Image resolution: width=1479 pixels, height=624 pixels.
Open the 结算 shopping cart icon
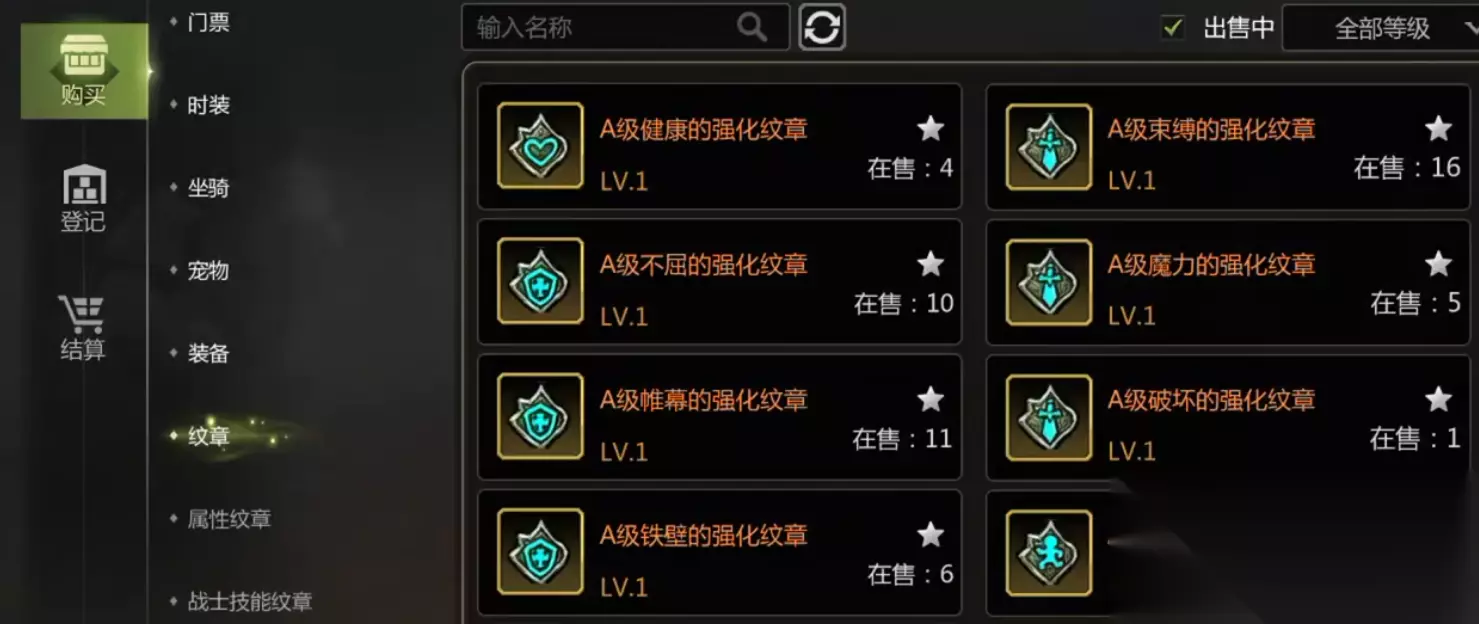pyautogui.click(x=83, y=327)
